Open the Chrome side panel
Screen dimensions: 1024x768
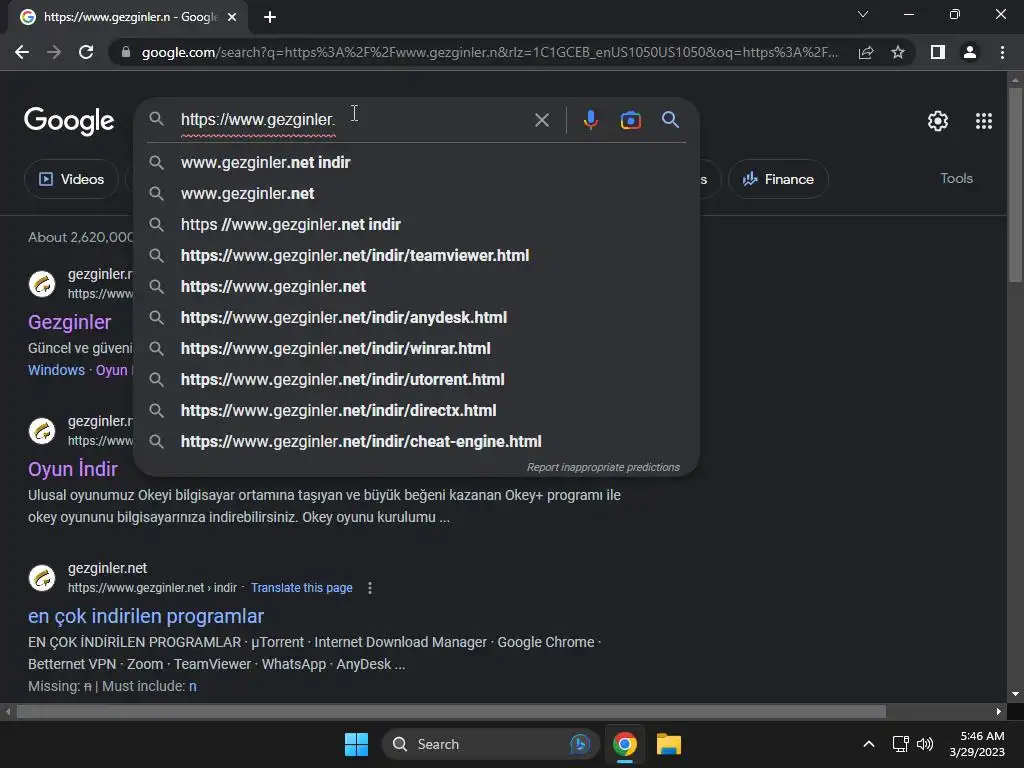tap(938, 52)
